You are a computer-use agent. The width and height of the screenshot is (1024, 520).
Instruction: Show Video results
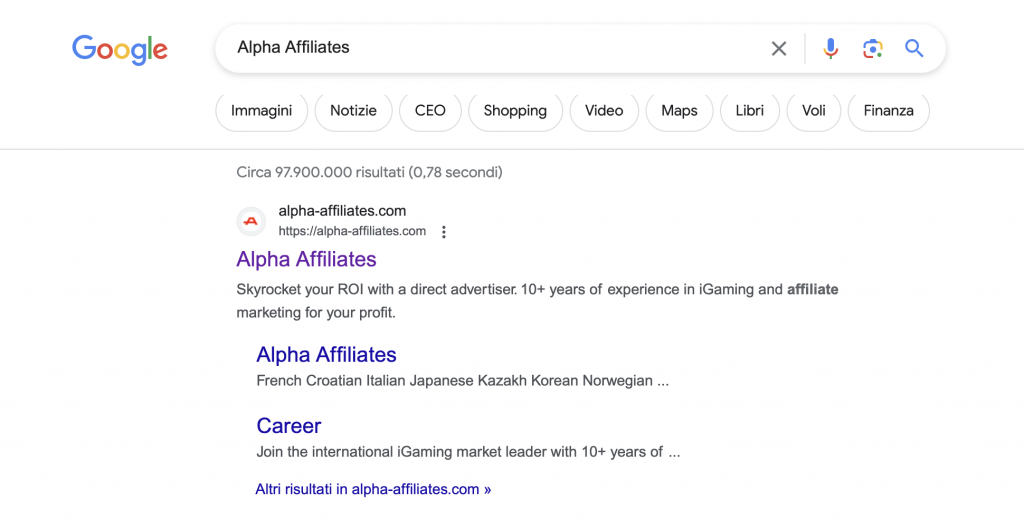point(604,111)
